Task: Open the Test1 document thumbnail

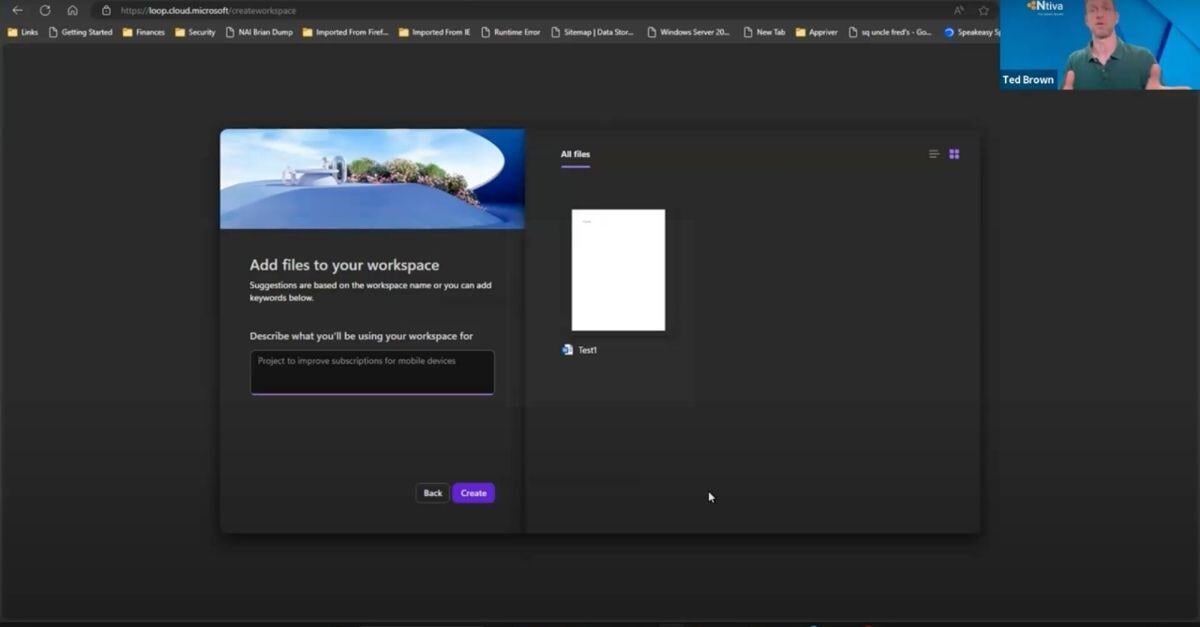Action: tap(617, 269)
